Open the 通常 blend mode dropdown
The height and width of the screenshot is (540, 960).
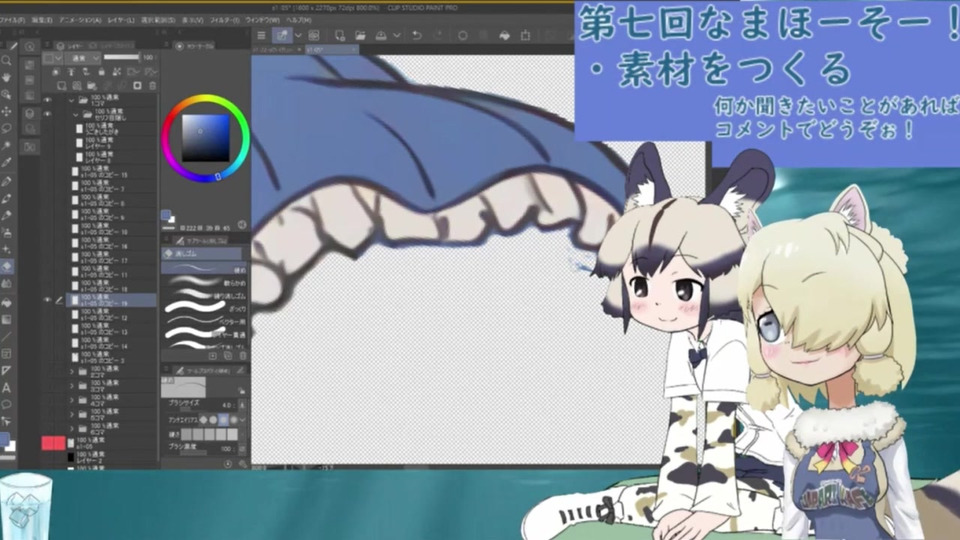point(84,58)
